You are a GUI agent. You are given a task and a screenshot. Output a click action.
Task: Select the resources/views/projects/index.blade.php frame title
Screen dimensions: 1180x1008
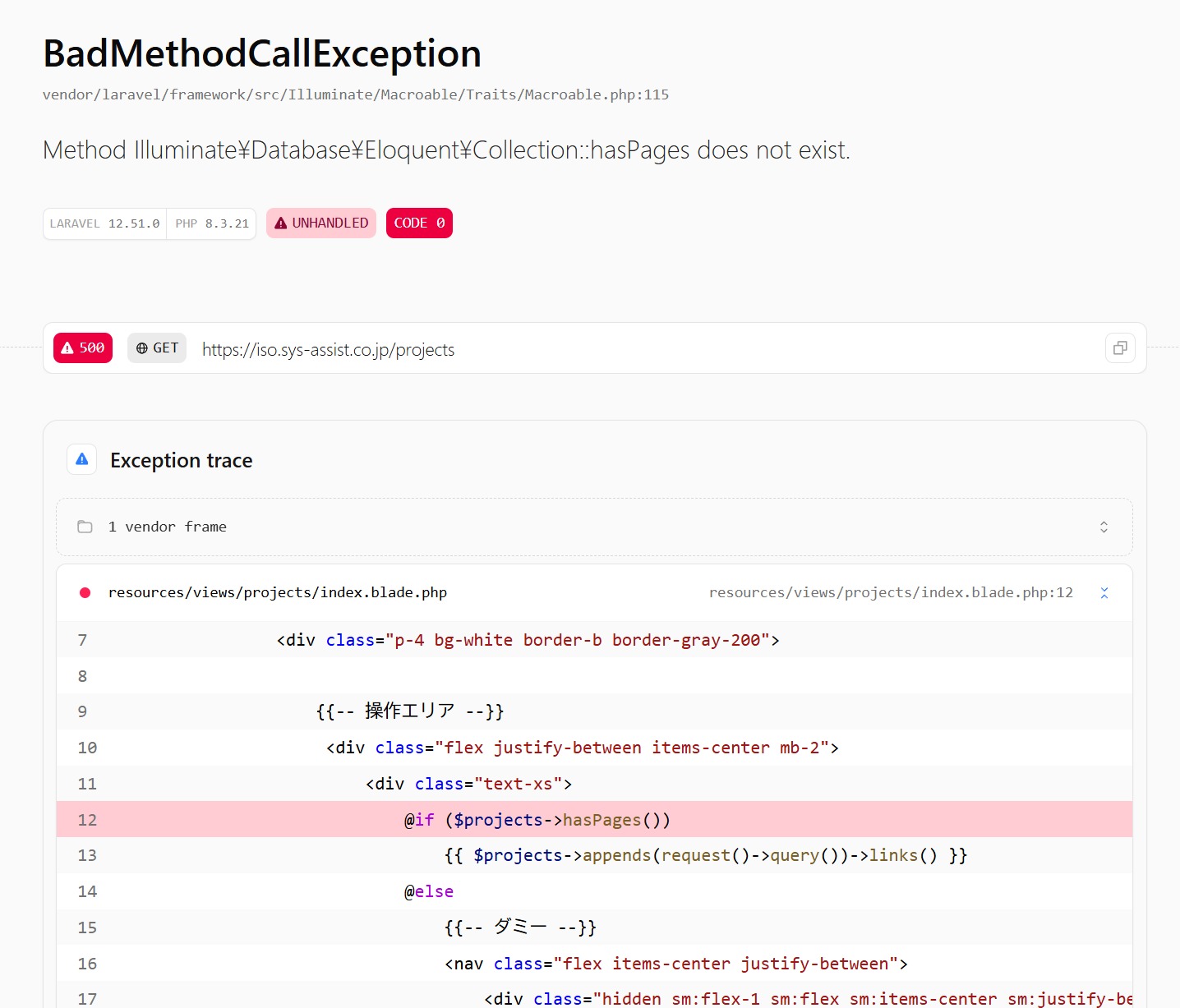click(x=278, y=593)
